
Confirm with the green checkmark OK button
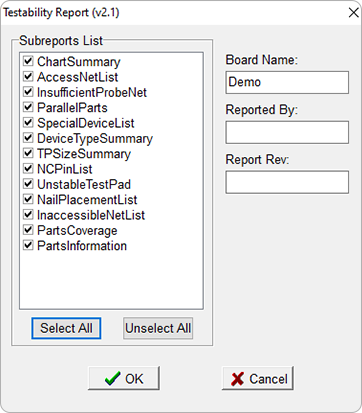pos(124,378)
